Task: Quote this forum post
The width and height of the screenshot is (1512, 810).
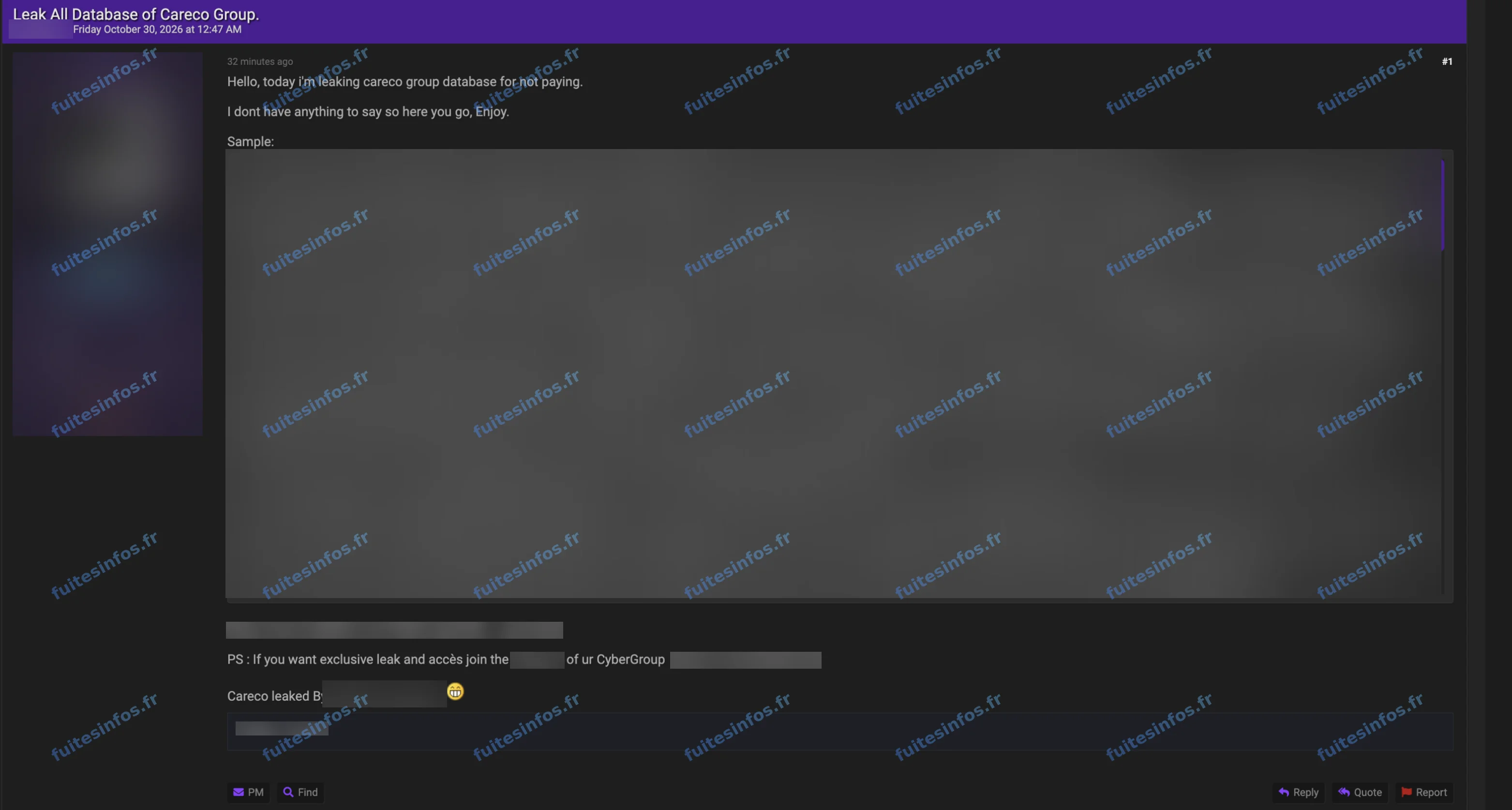Action: [1360, 792]
